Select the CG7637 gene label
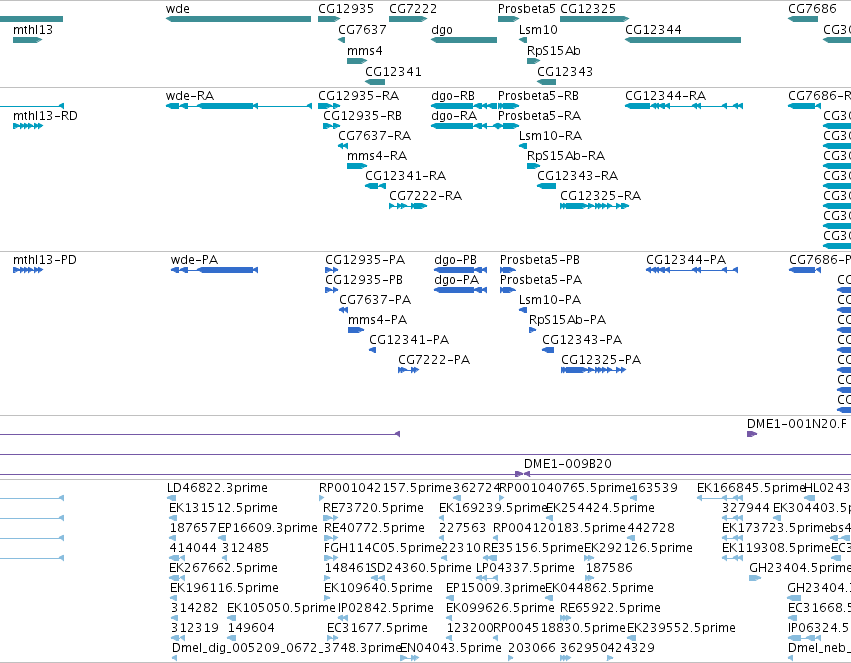 (362, 29)
